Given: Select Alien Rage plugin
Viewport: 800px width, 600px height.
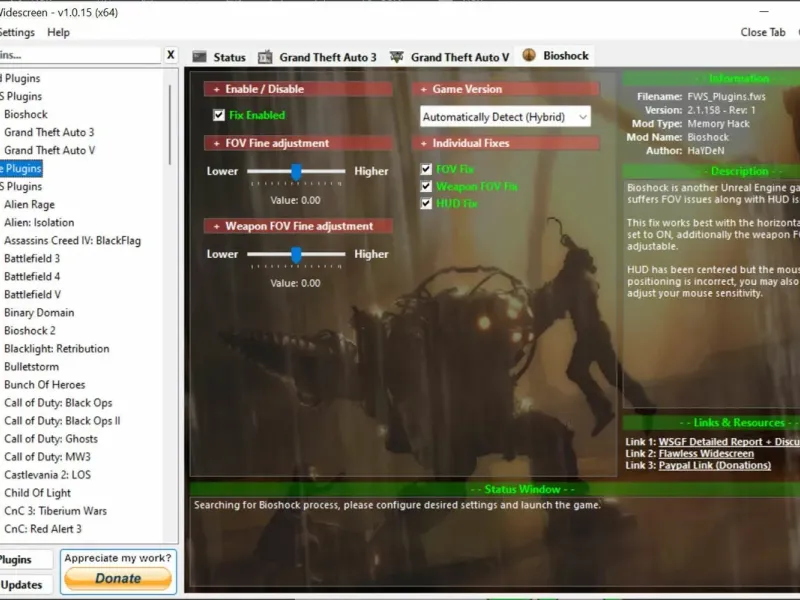Looking at the screenshot, I should coord(29,205).
